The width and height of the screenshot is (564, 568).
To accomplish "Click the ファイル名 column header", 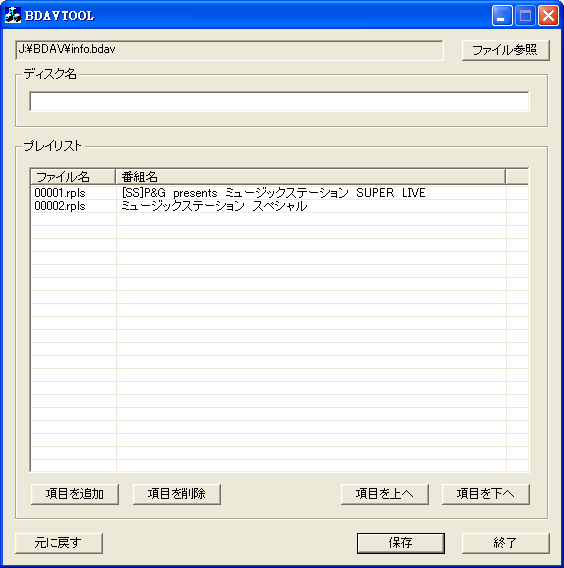I will tap(73, 177).
